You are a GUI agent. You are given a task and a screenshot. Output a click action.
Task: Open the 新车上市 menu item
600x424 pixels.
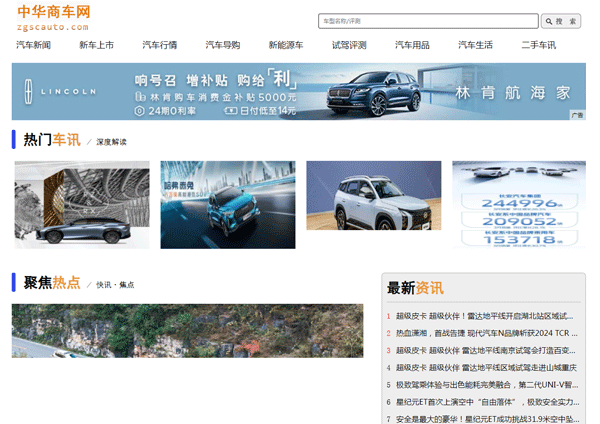96,45
